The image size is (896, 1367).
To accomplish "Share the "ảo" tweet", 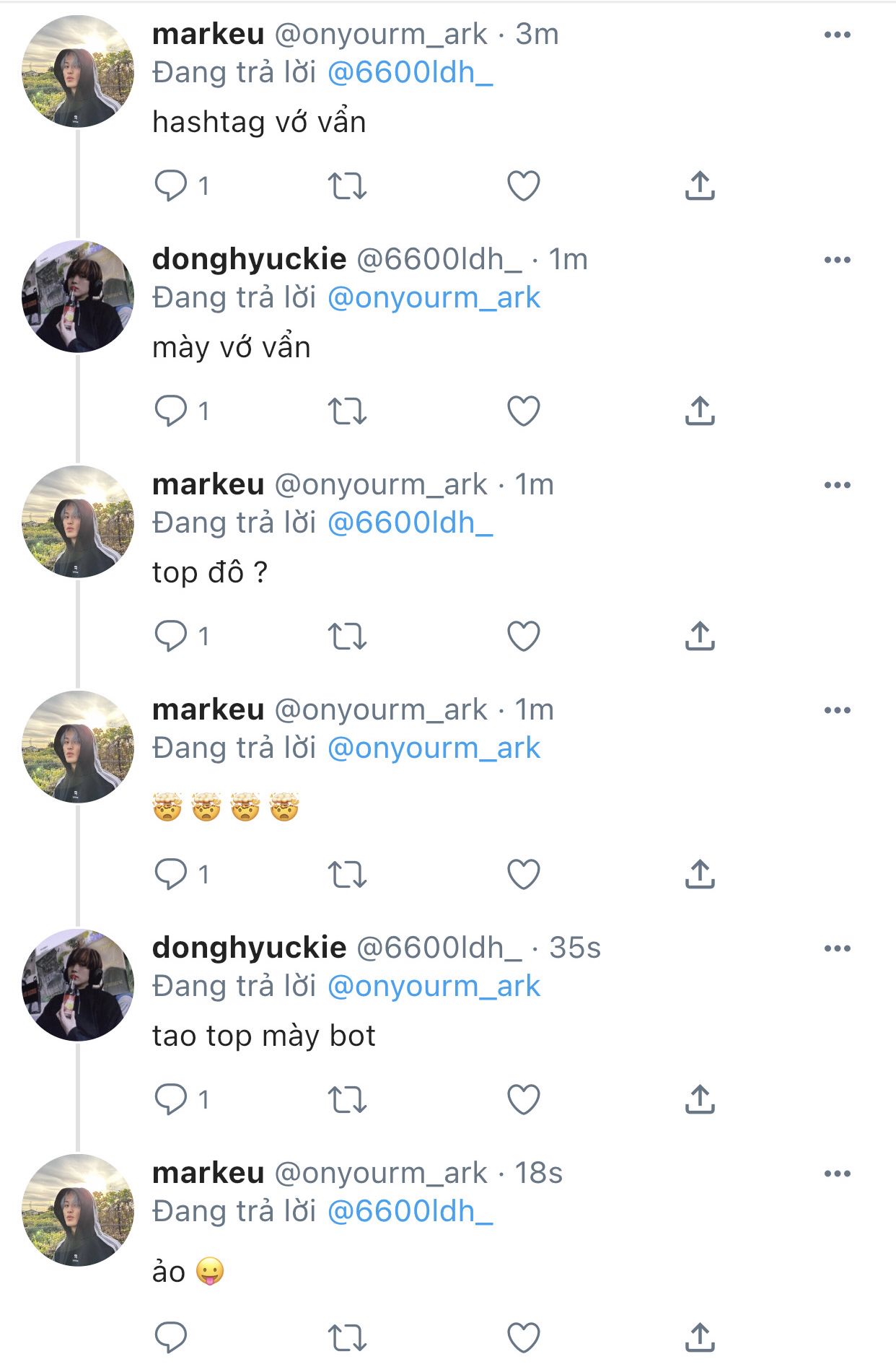I will 699,1337.
